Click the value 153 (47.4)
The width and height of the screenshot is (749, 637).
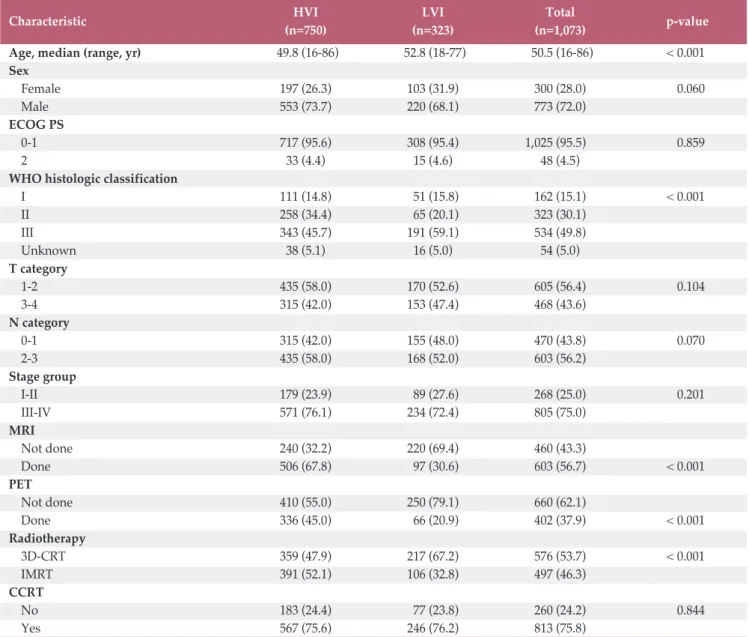point(433,305)
